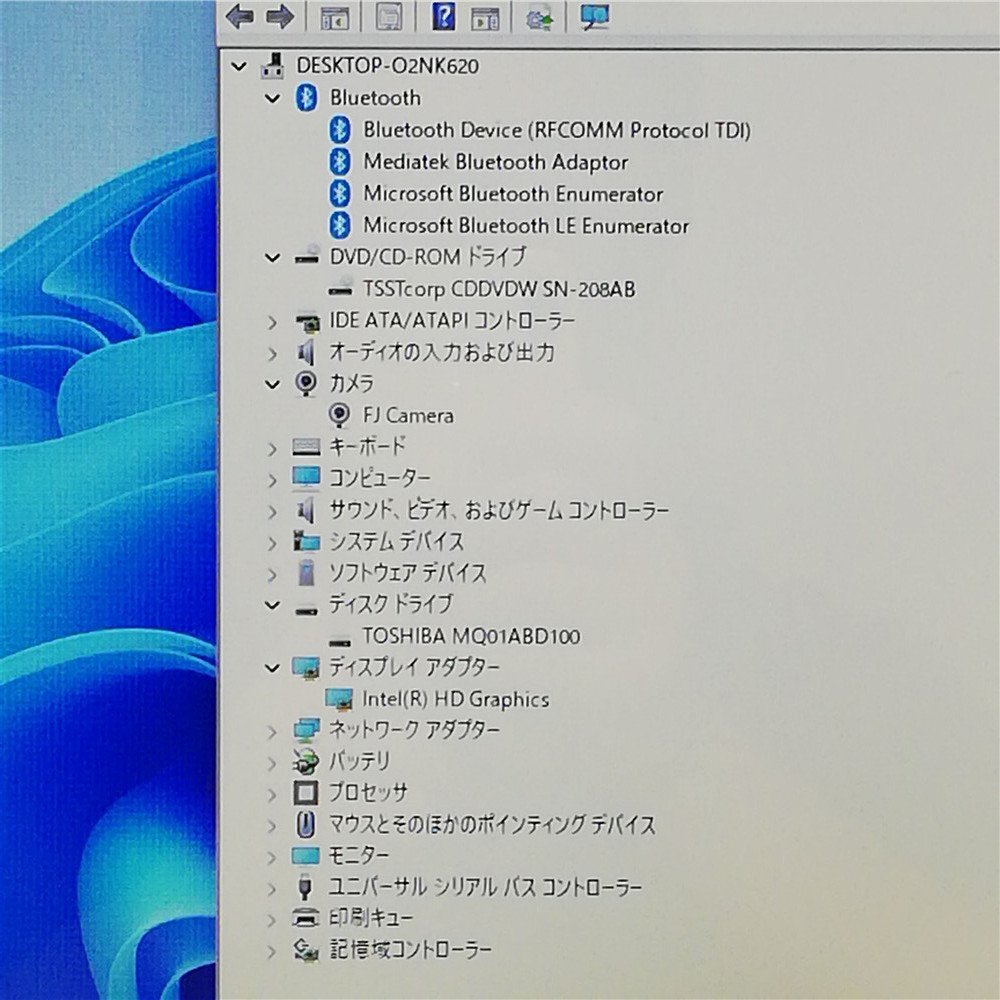The width and height of the screenshot is (1000, 1000).
Task: Click the Forward arrow toolbar icon
Action: (x=279, y=17)
